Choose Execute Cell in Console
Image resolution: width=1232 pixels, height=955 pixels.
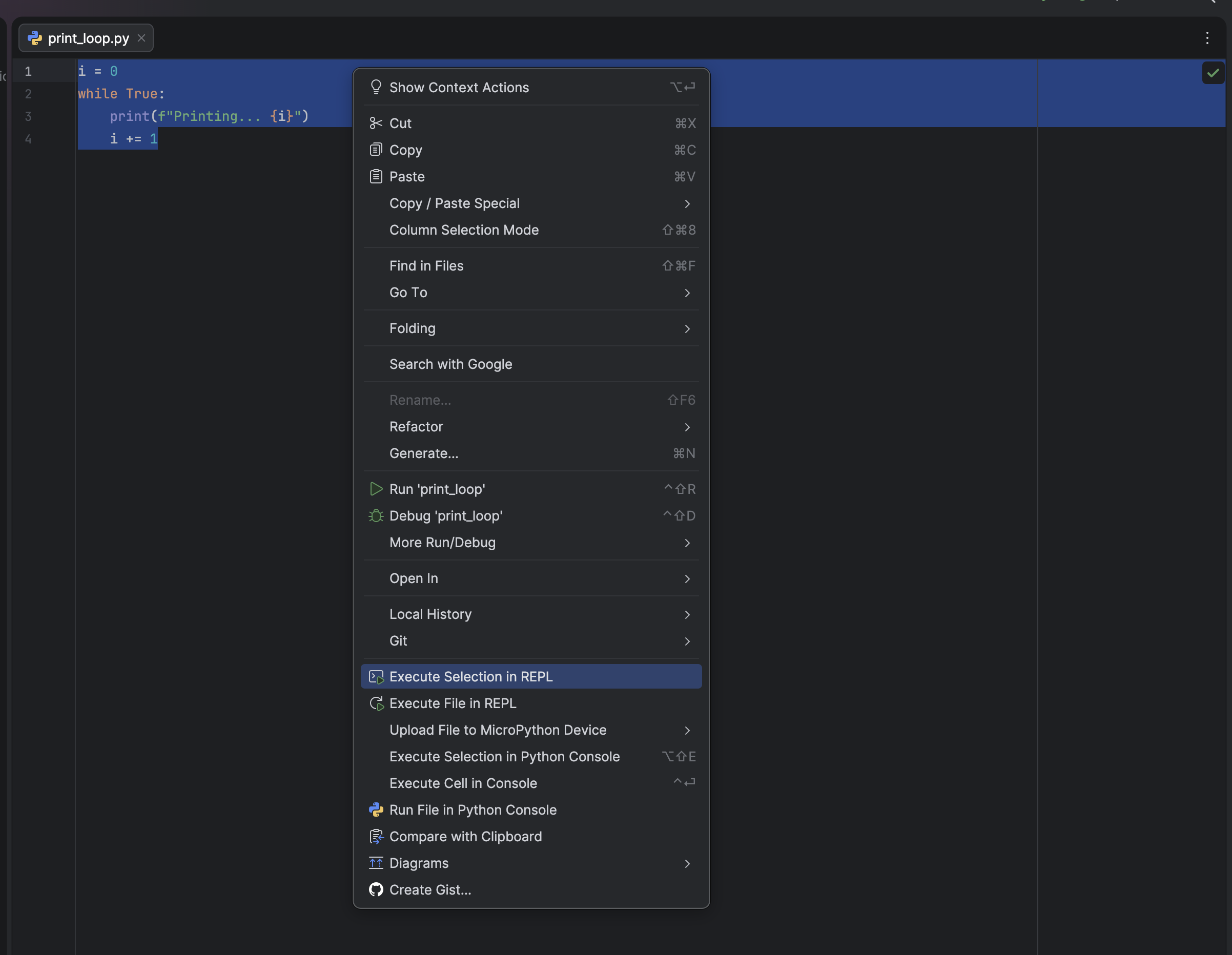tap(531, 783)
